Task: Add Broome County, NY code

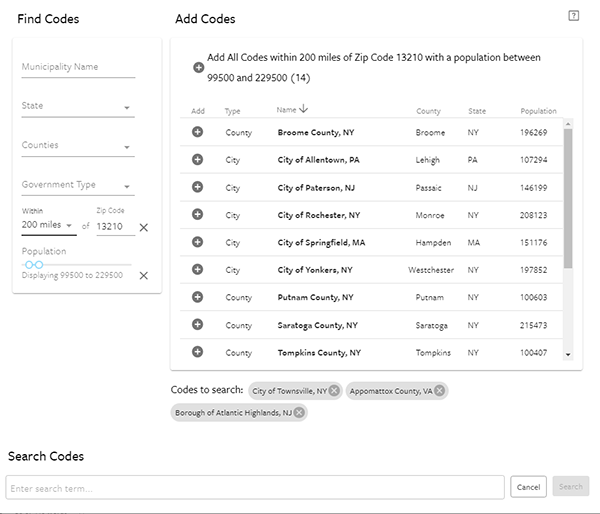Action: coord(197,132)
